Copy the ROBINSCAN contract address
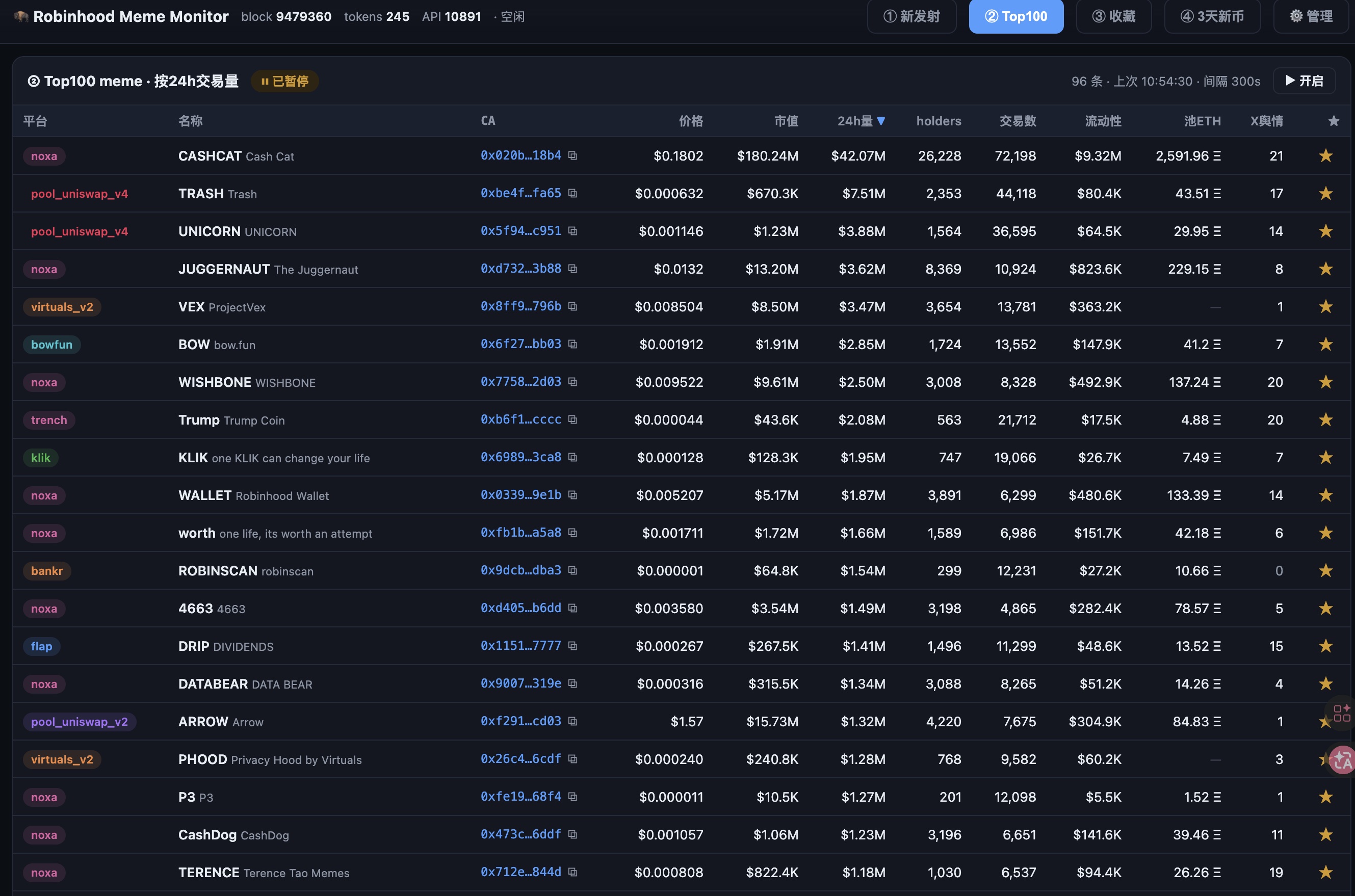The width and height of the screenshot is (1355, 896). tap(572, 570)
